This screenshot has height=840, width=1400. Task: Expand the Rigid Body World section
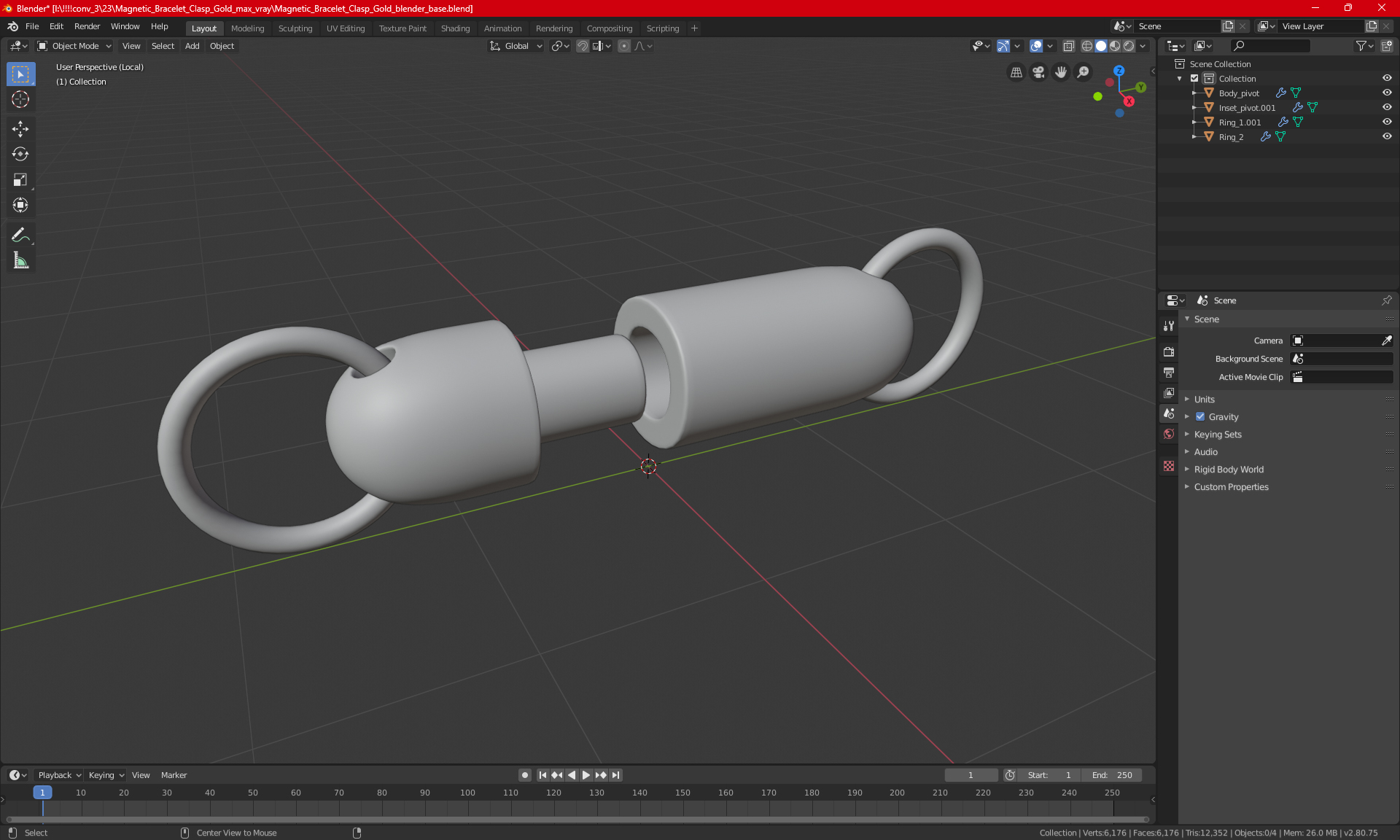pyautogui.click(x=1229, y=470)
